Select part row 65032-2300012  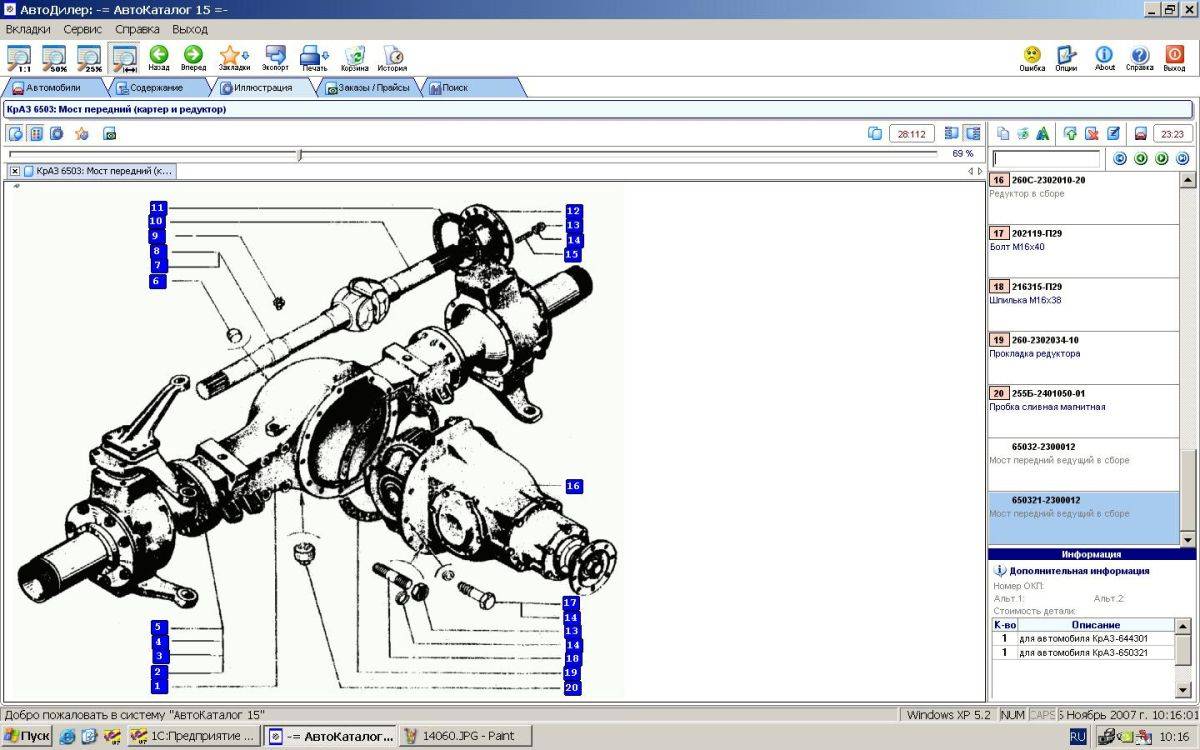1084,464
